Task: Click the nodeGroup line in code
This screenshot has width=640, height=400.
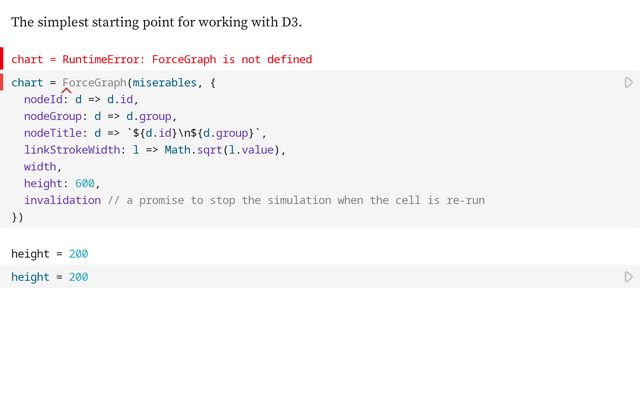Action: 100,116
